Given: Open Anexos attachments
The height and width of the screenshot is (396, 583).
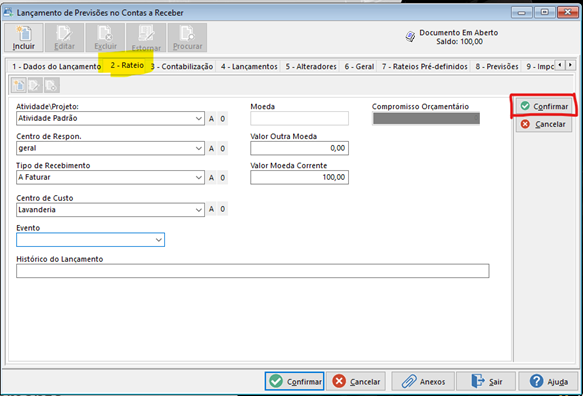Looking at the screenshot, I should (423, 381).
